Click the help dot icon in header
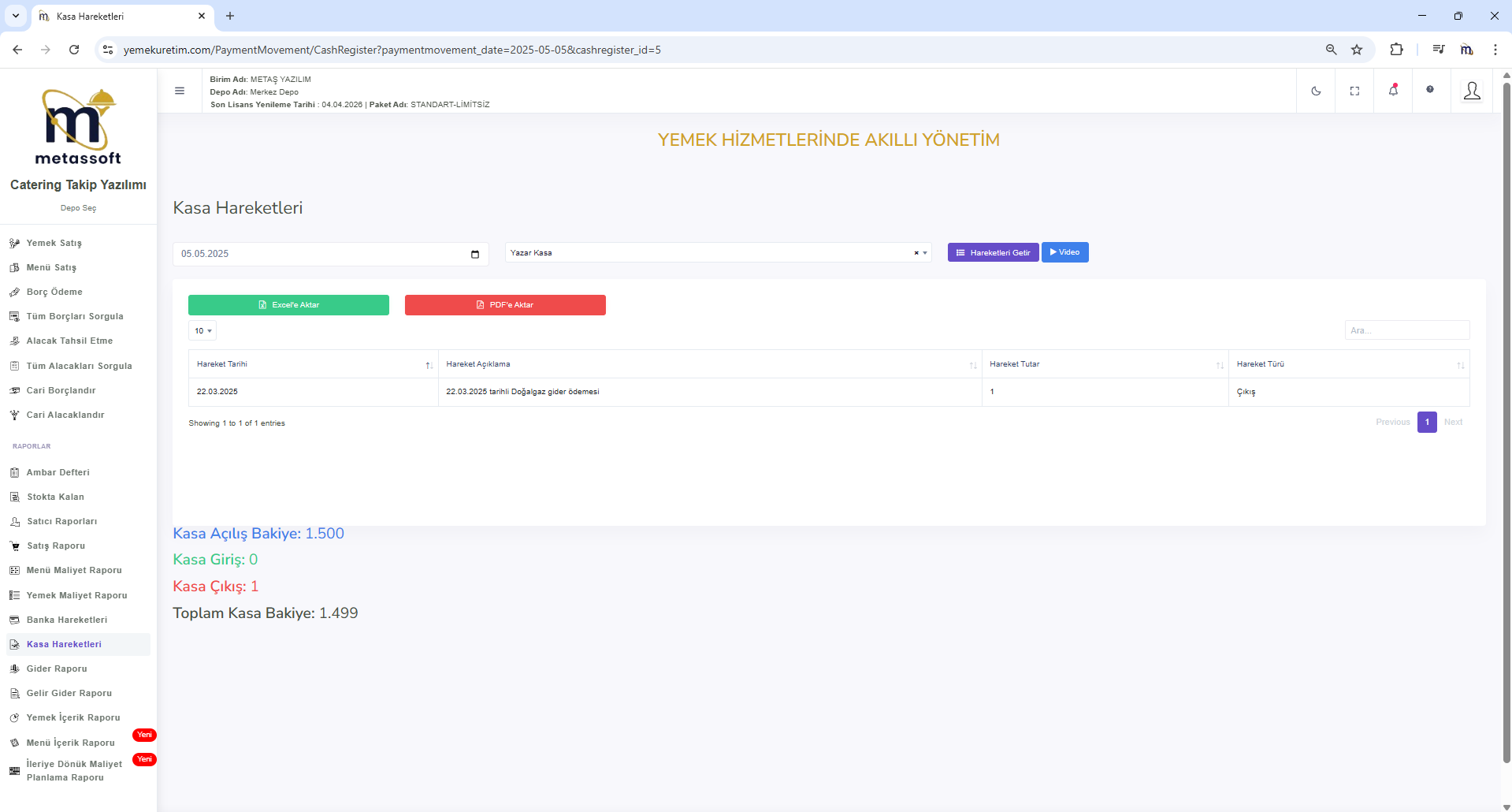The height and width of the screenshot is (812, 1512). [x=1430, y=90]
